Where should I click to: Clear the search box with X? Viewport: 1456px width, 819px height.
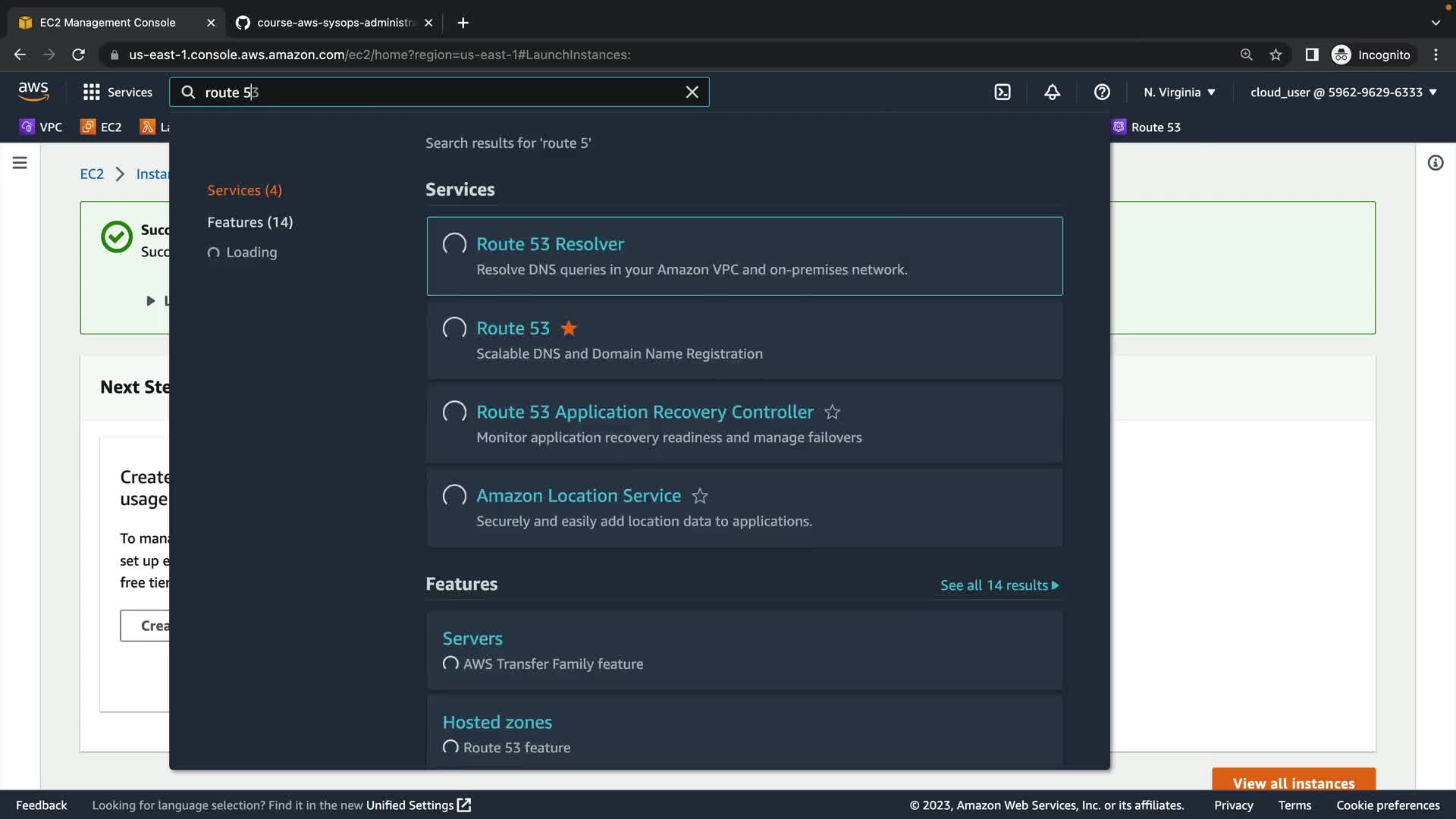[692, 92]
